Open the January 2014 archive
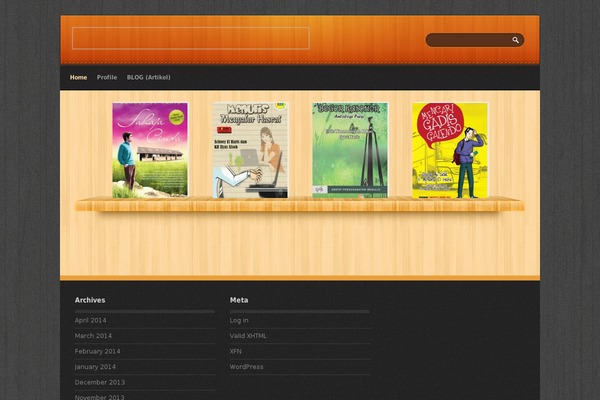The width and height of the screenshot is (600, 400). (x=95, y=367)
